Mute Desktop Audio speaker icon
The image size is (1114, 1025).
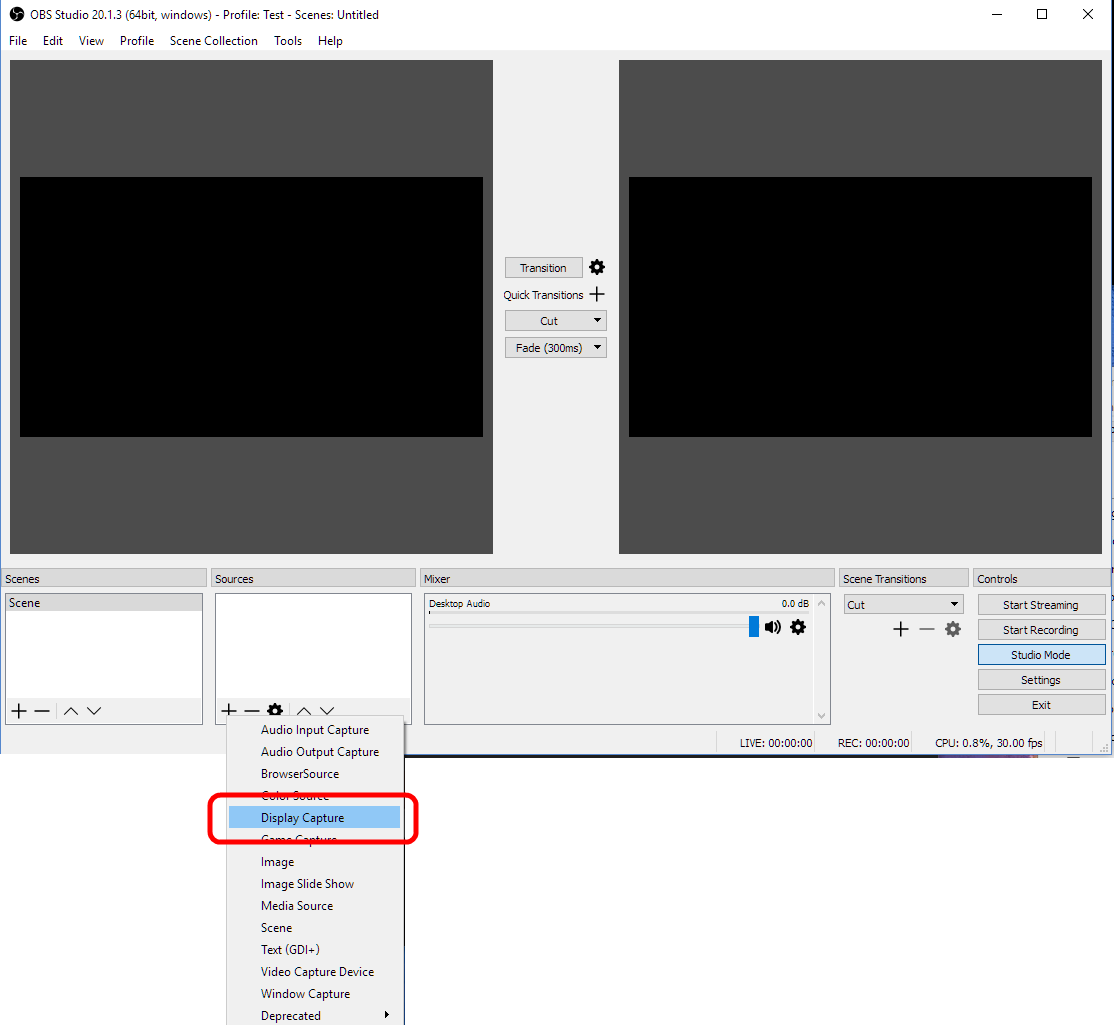pyautogui.click(x=773, y=627)
